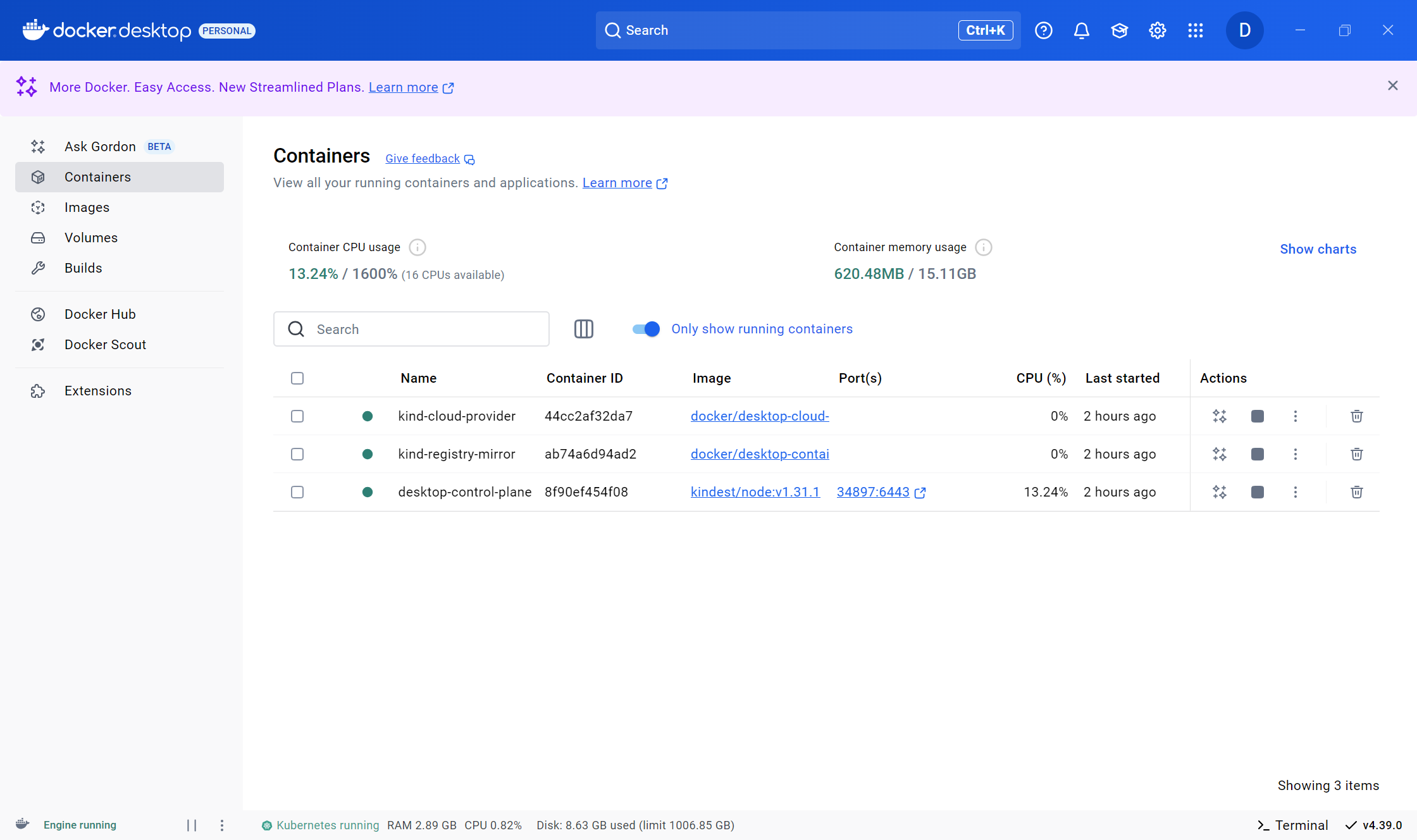Click the global Search bar in header
Viewport: 1417px width, 840px height.
[x=808, y=30]
